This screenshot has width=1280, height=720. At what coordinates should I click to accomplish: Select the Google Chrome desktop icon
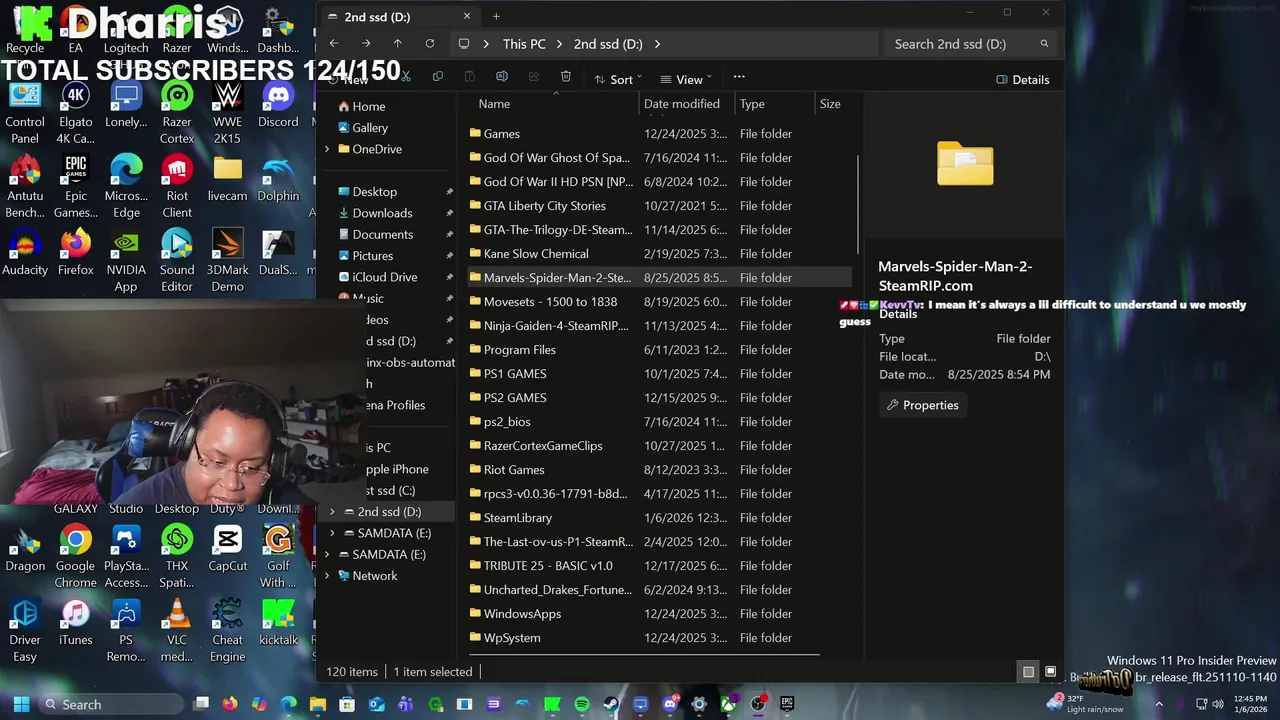[76, 556]
